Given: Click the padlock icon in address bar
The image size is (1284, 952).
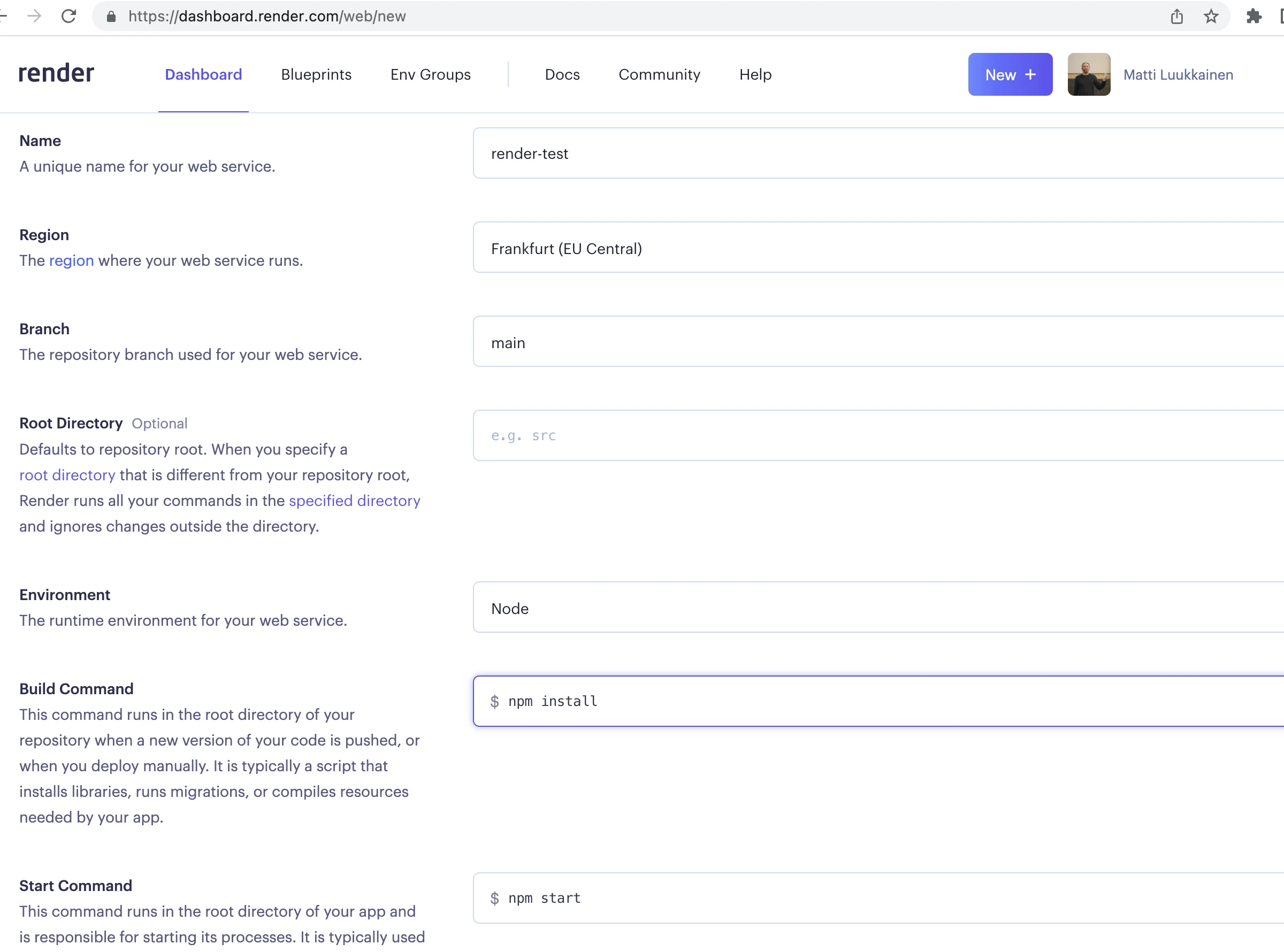Looking at the screenshot, I should tap(111, 16).
